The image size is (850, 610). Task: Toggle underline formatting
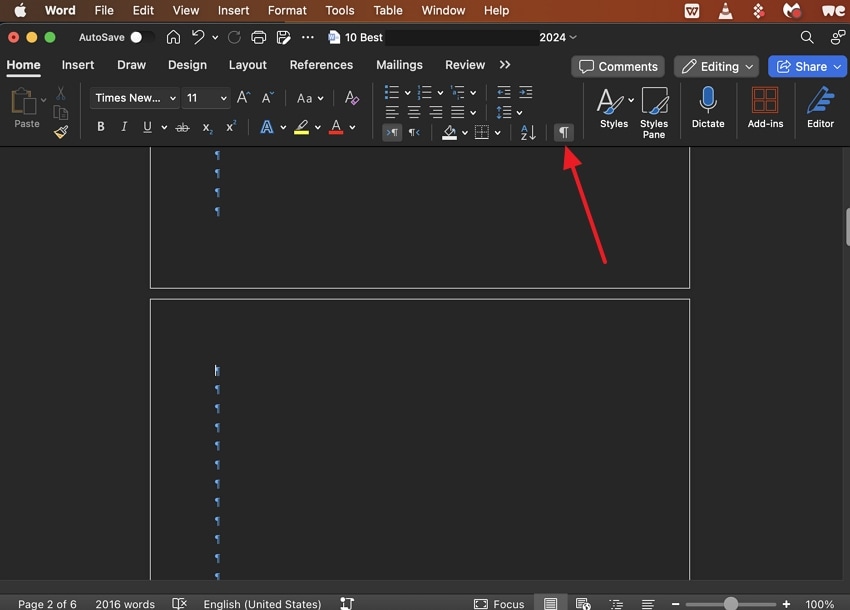(x=147, y=127)
